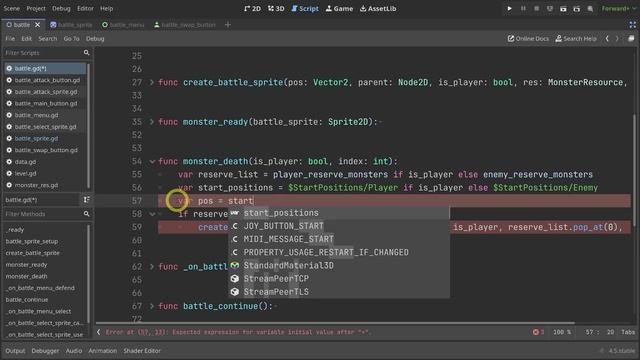Jump to battle_continue method

(x=27, y=300)
